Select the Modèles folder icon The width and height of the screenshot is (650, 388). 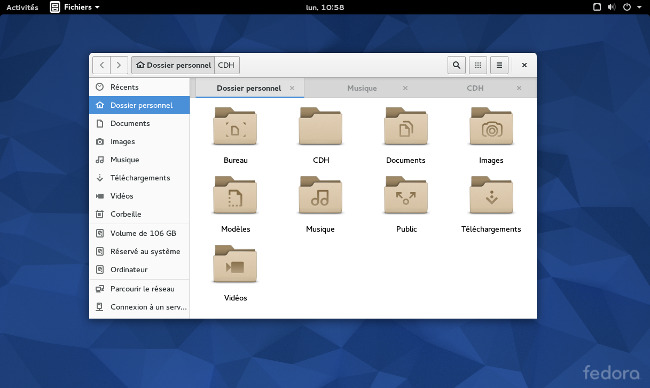235,195
